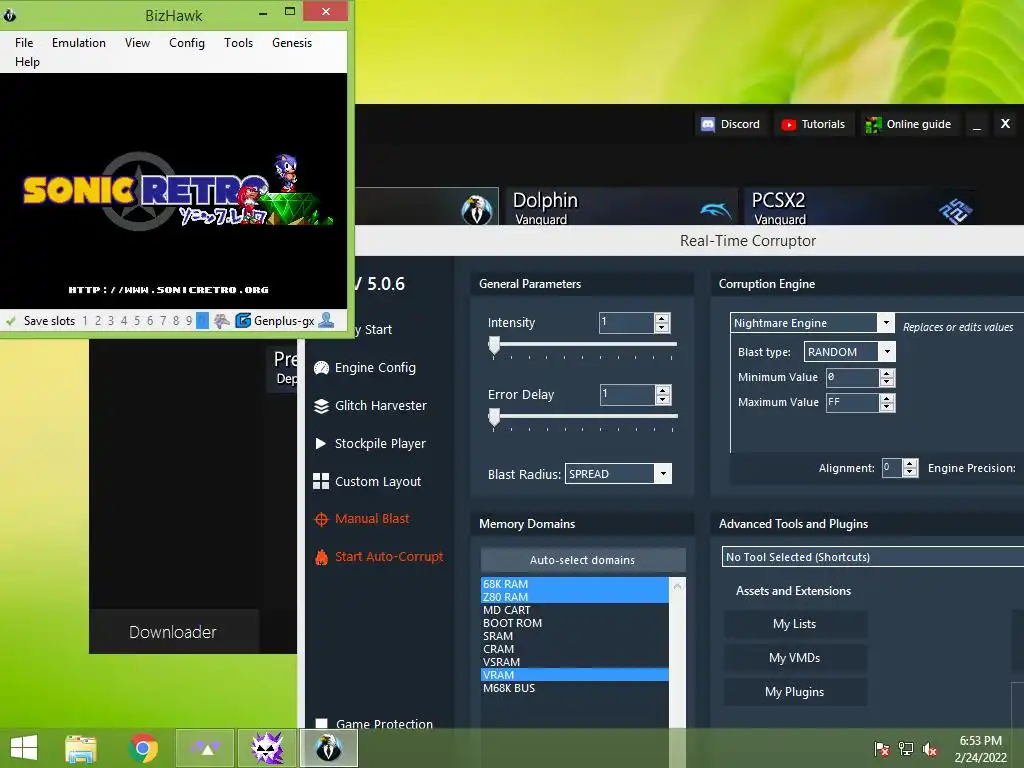Click the Maximum Value FF field
This screenshot has height=768, width=1024.
coord(853,403)
